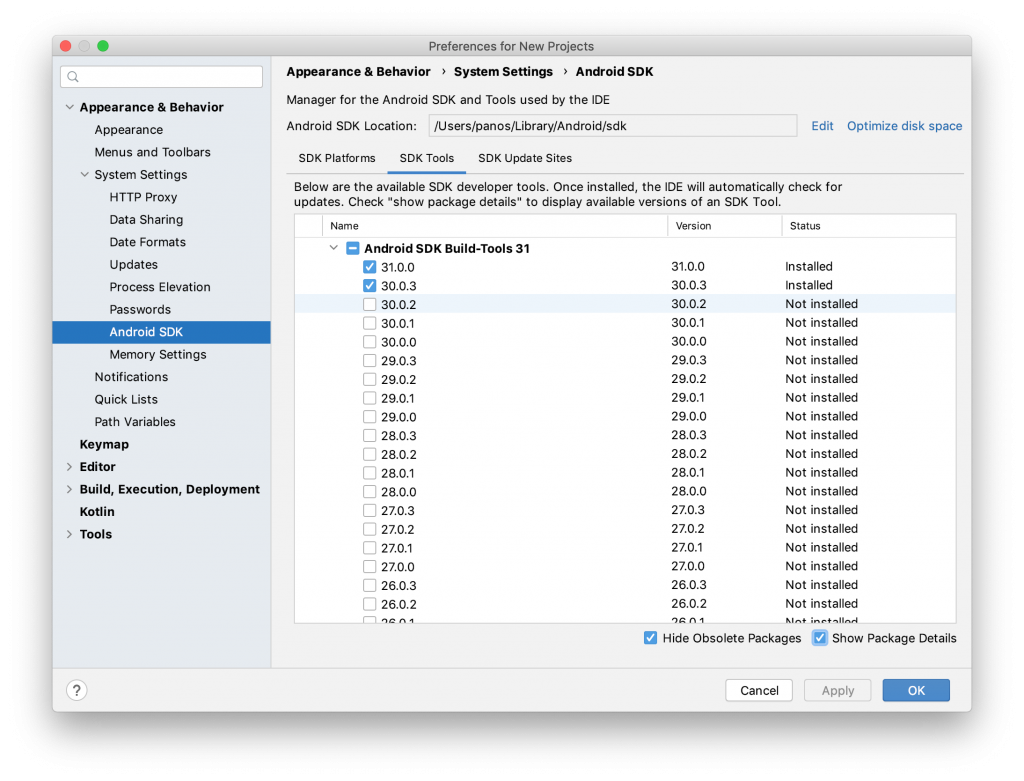This screenshot has height=781, width=1024.
Task: Open the SDK Update Sites tab
Action: (525, 158)
